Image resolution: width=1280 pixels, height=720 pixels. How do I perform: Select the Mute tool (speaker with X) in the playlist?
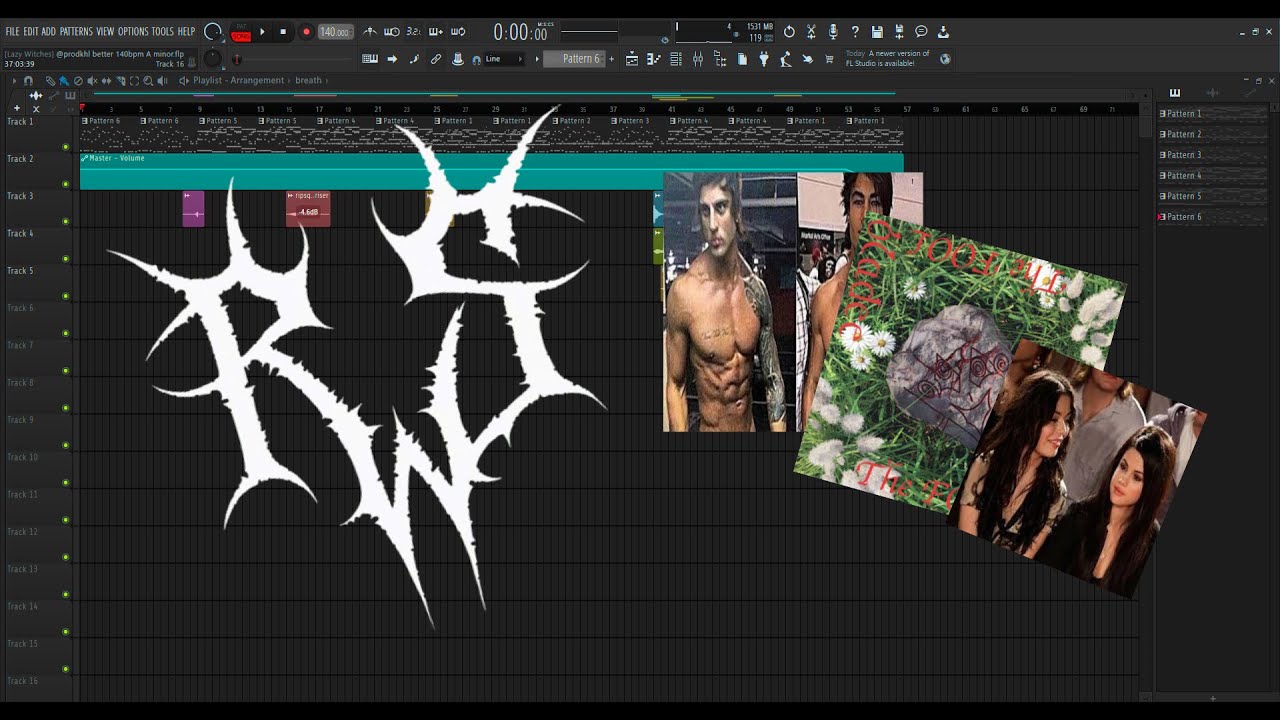(92, 80)
